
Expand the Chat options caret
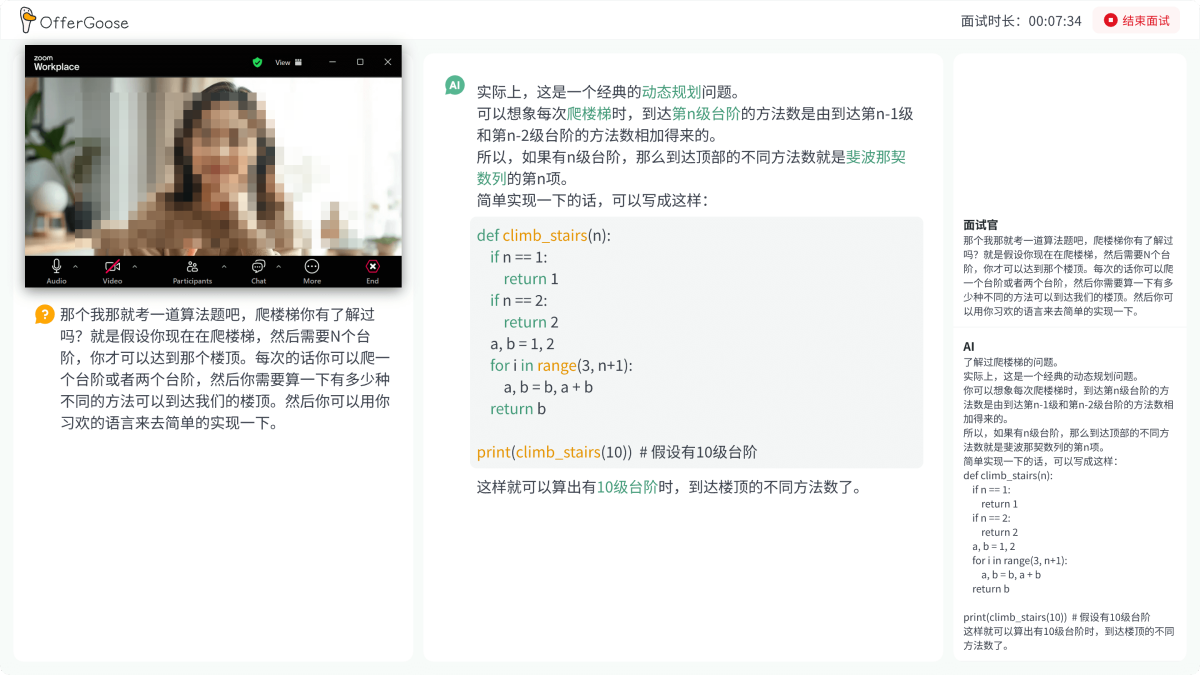278,266
